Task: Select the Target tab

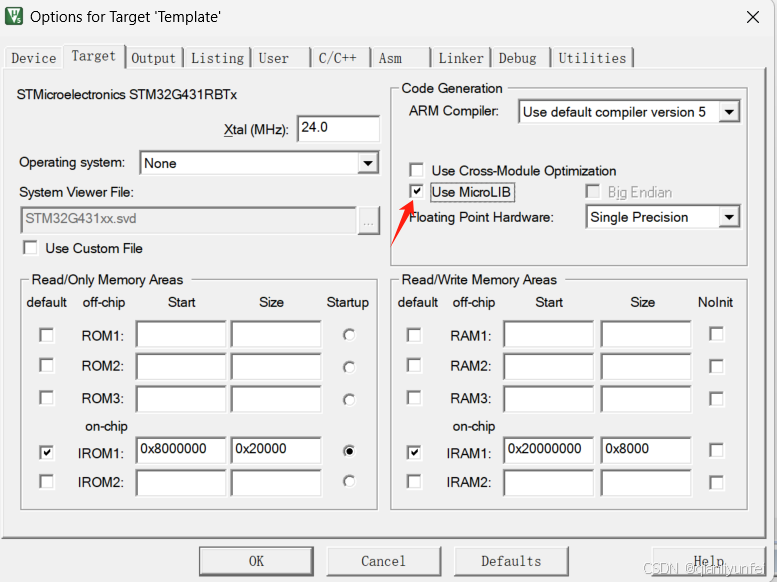Action: tap(94, 56)
